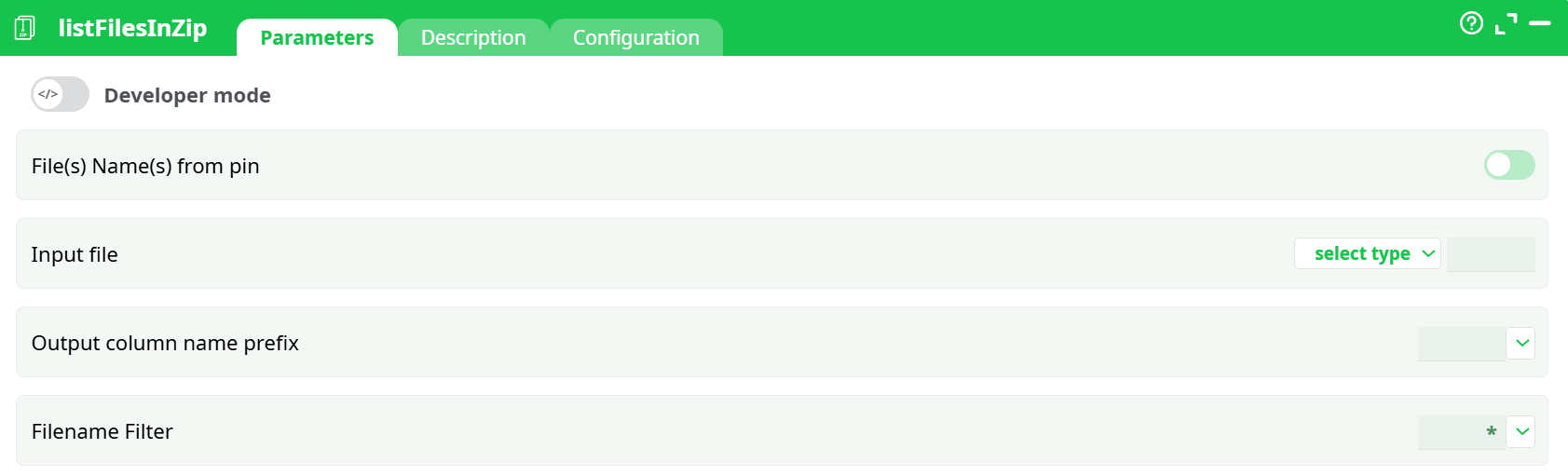The width and height of the screenshot is (1568, 476).
Task: Switch to the Parameters tab
Action: [x=317, y=38]
